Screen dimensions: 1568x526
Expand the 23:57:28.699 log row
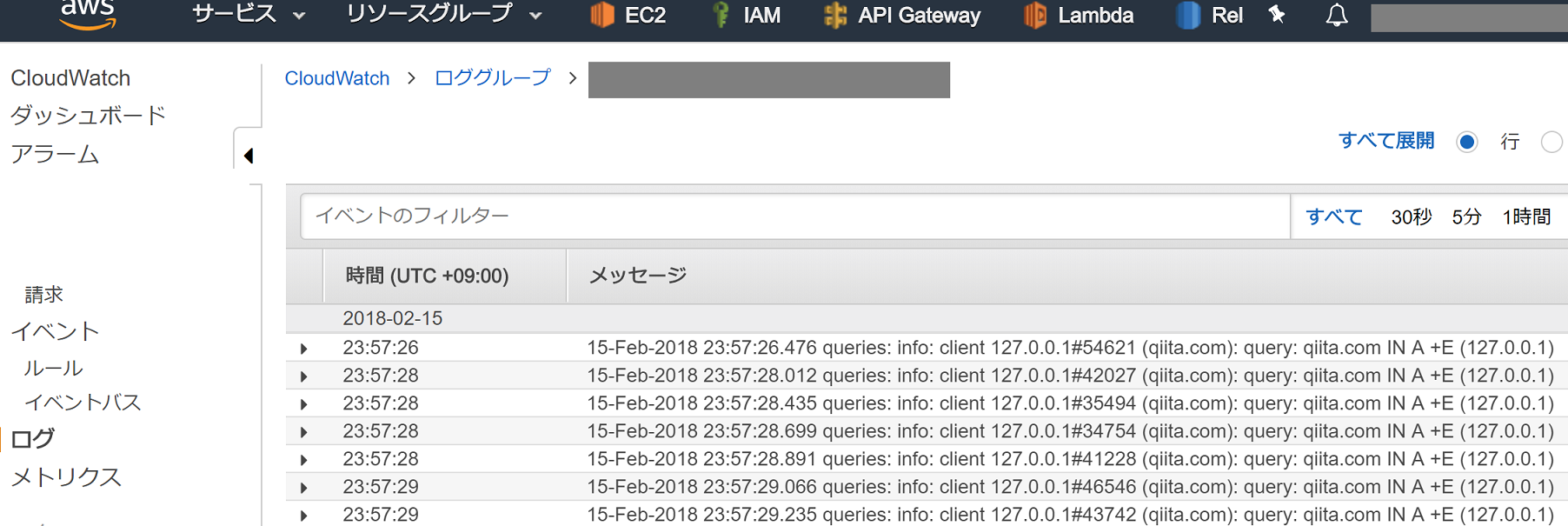click(304, 432)
